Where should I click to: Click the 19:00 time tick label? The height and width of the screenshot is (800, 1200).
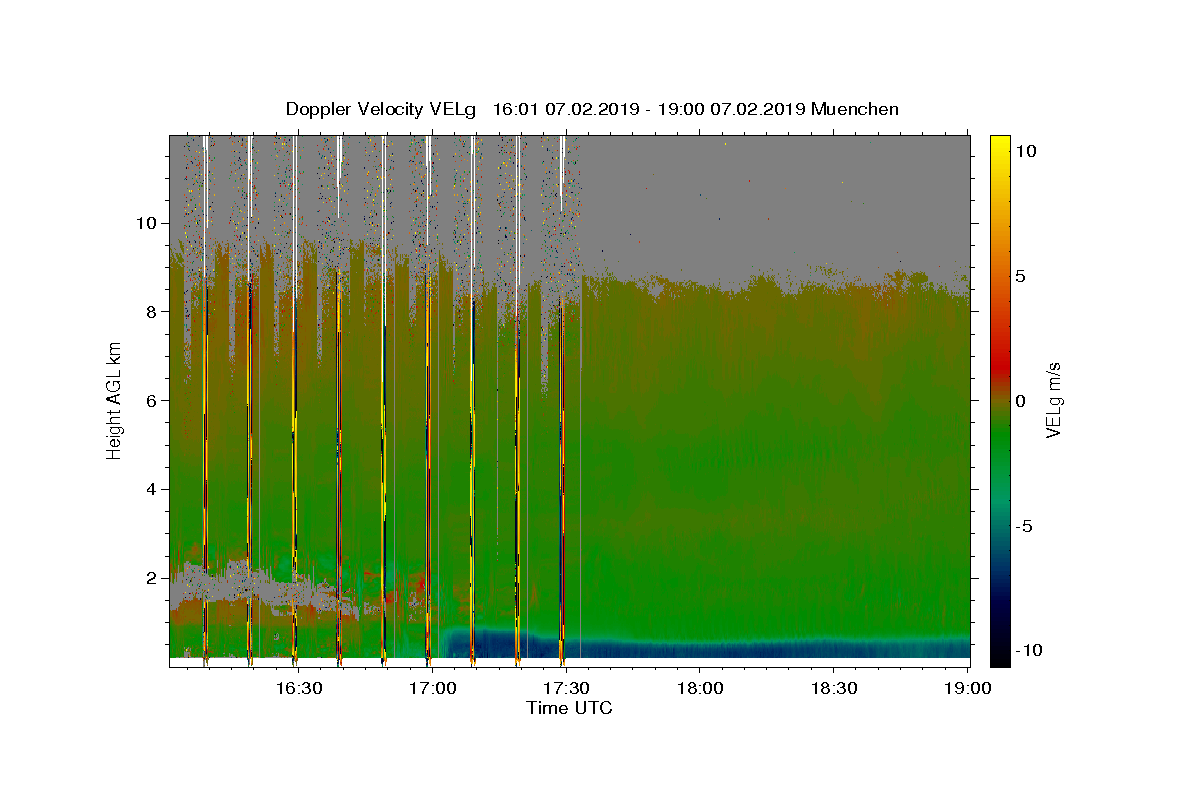(966, 688)
